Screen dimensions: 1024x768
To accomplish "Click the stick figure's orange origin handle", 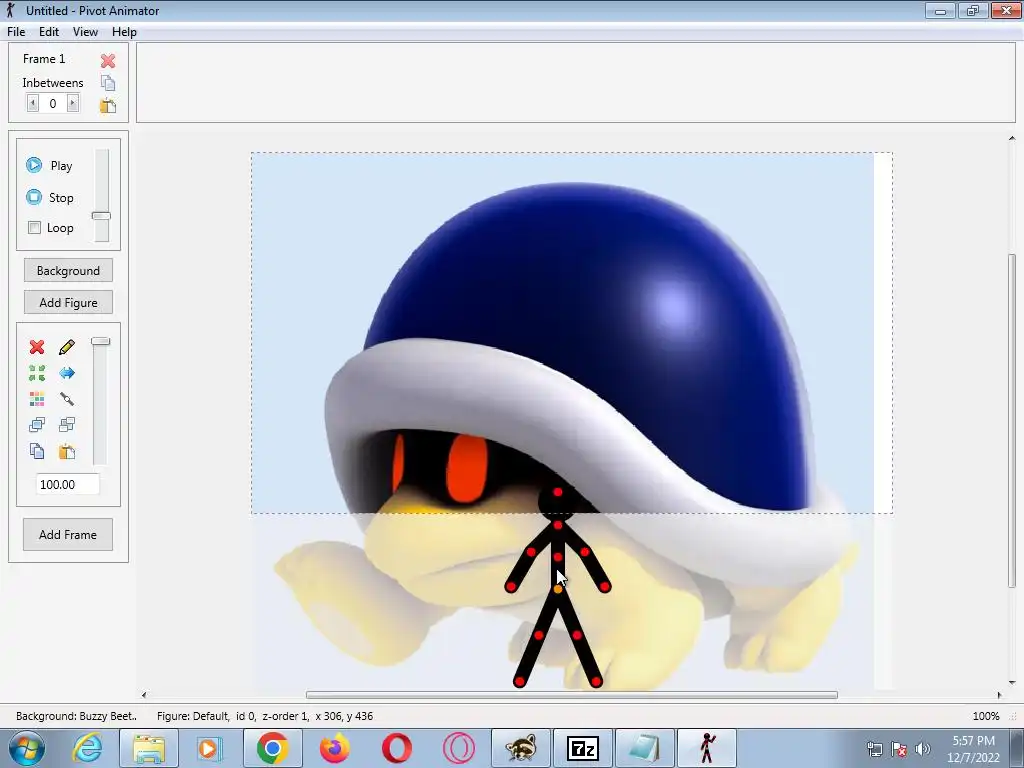I will [x=558, y=589].
